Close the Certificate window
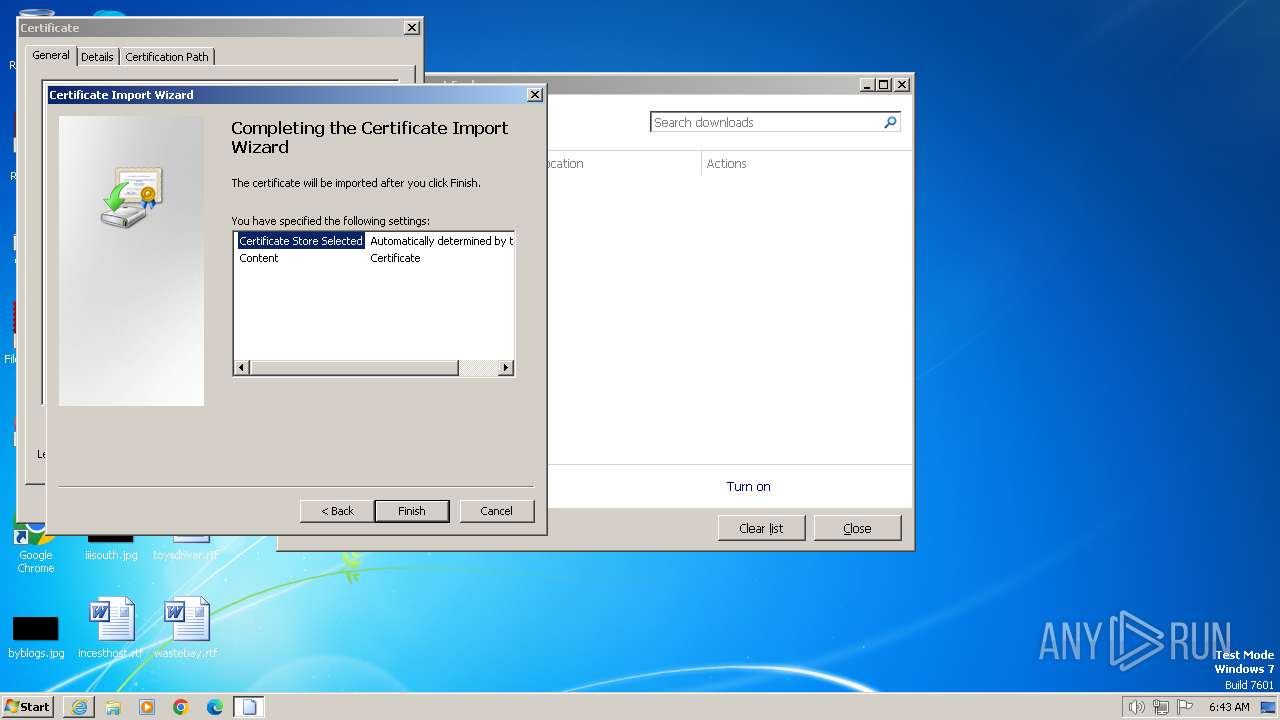 tap(412, 28)
